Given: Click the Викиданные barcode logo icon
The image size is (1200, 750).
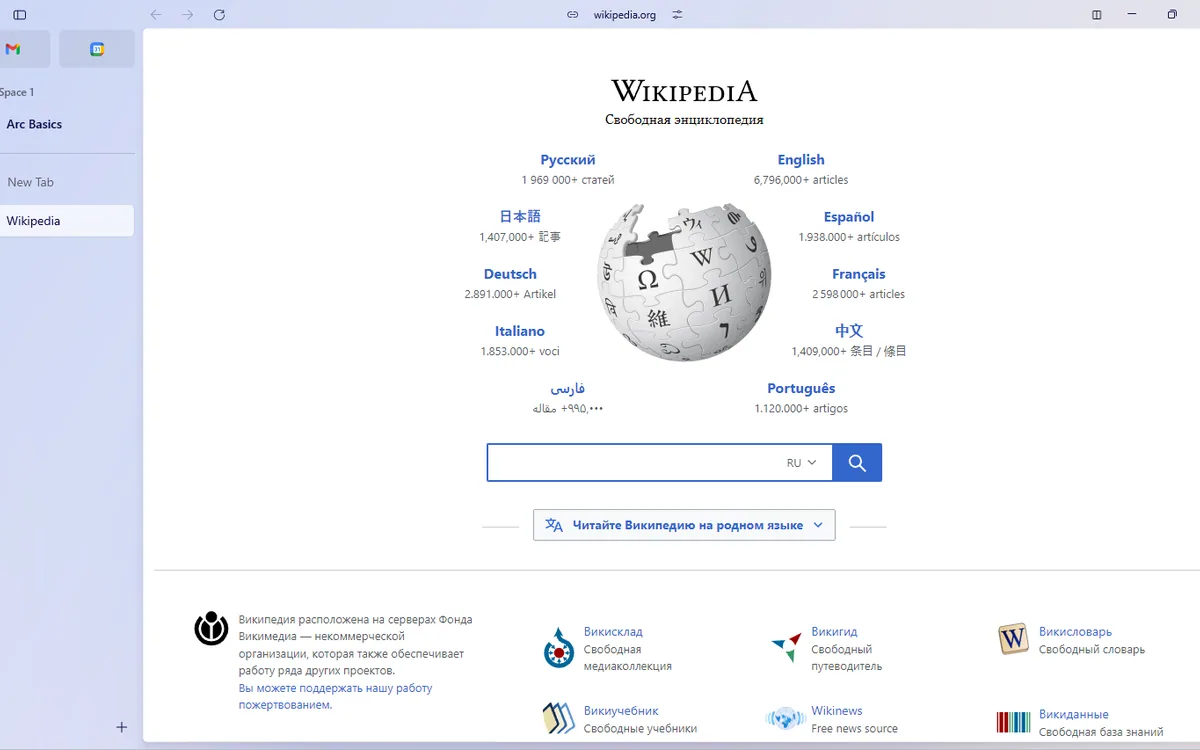Looking at the screenshot, I should pos(1013,722).
